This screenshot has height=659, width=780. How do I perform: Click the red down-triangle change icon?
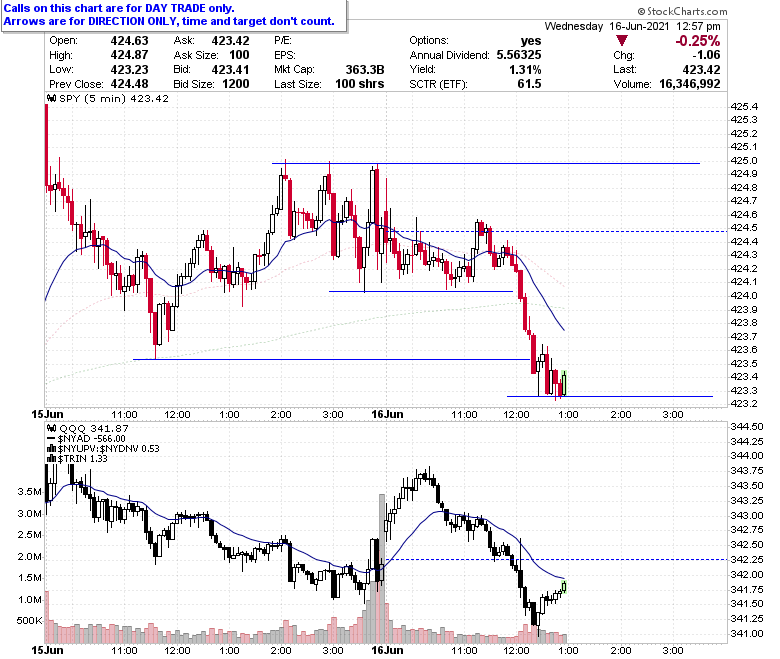pos(622,41)
